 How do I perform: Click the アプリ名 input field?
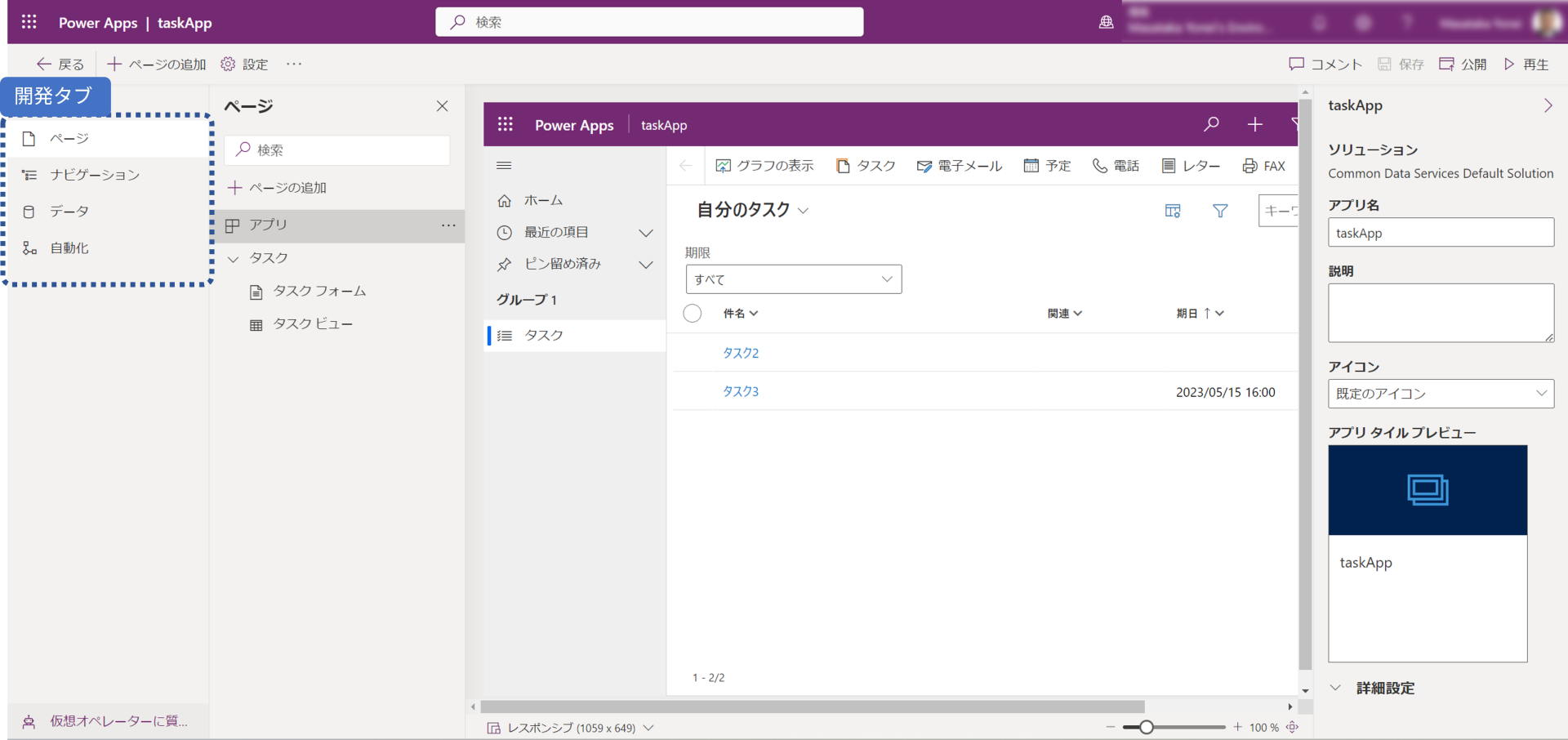click(x=1441, y=233)
